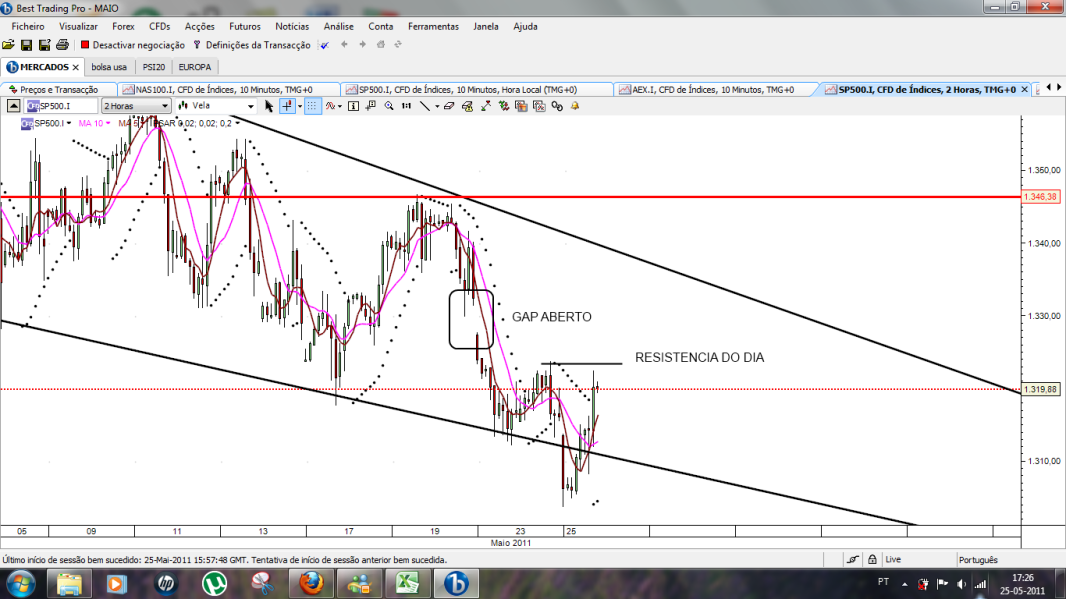Close the SP500.I 2 Horas chart tab
Image resolution: width=1066 pixels, height=599 pixels.
1025,90
